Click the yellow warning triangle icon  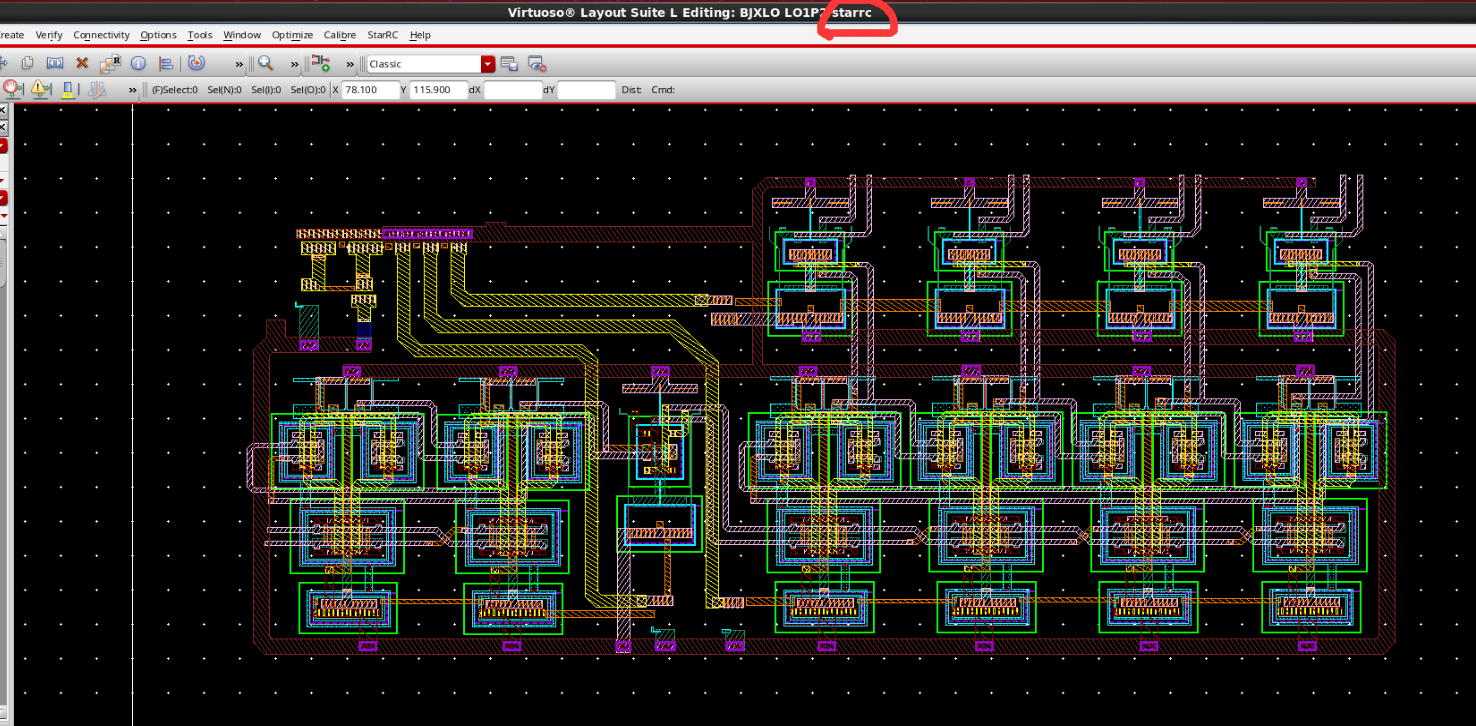pyautogui.click(x=40, y=89)
